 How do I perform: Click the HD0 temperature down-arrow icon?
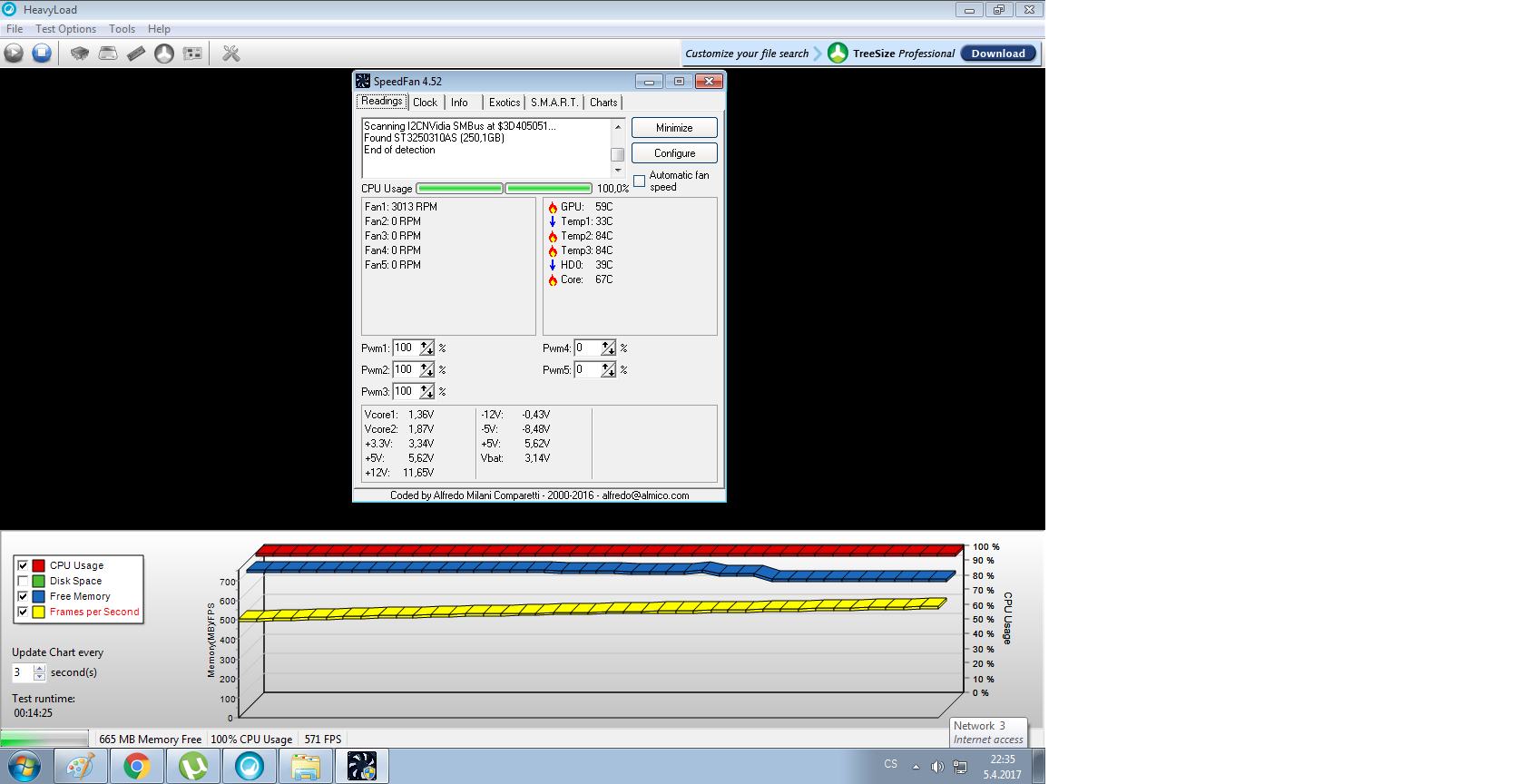point(553,265)
